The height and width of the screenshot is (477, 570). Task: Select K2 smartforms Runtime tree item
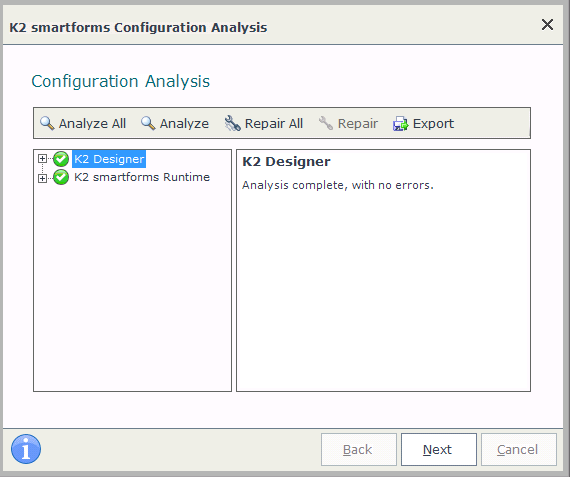[x=142, y=177]
